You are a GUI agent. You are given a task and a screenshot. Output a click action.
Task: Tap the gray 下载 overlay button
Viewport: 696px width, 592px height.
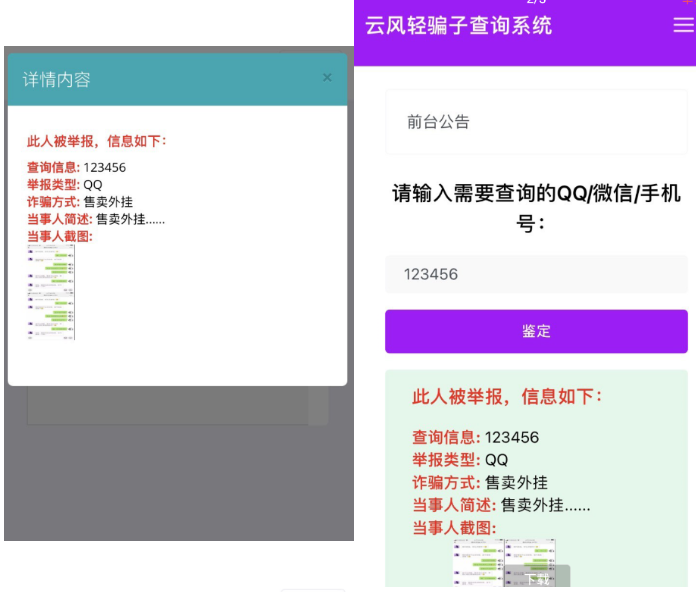click(x=538, y=578)
